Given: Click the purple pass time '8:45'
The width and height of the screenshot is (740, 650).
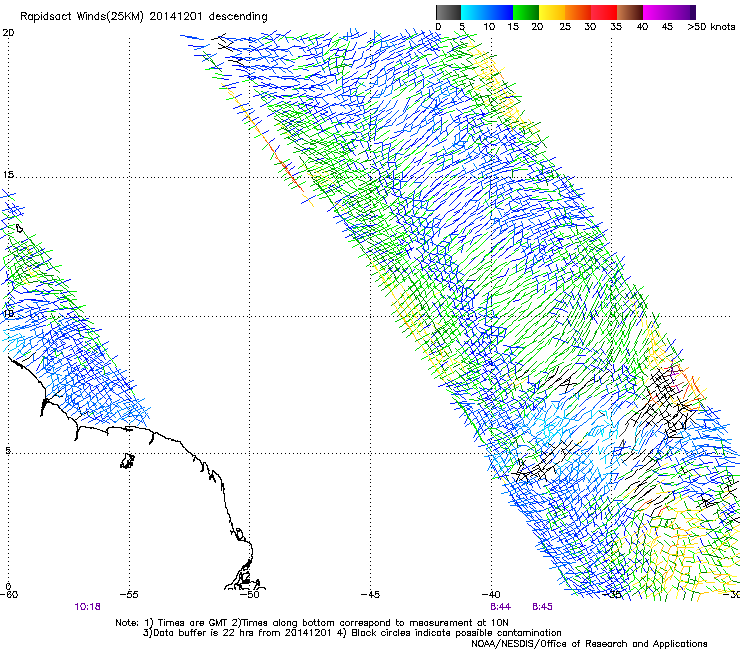Looking at the screenshot, I should coord(542,607).
